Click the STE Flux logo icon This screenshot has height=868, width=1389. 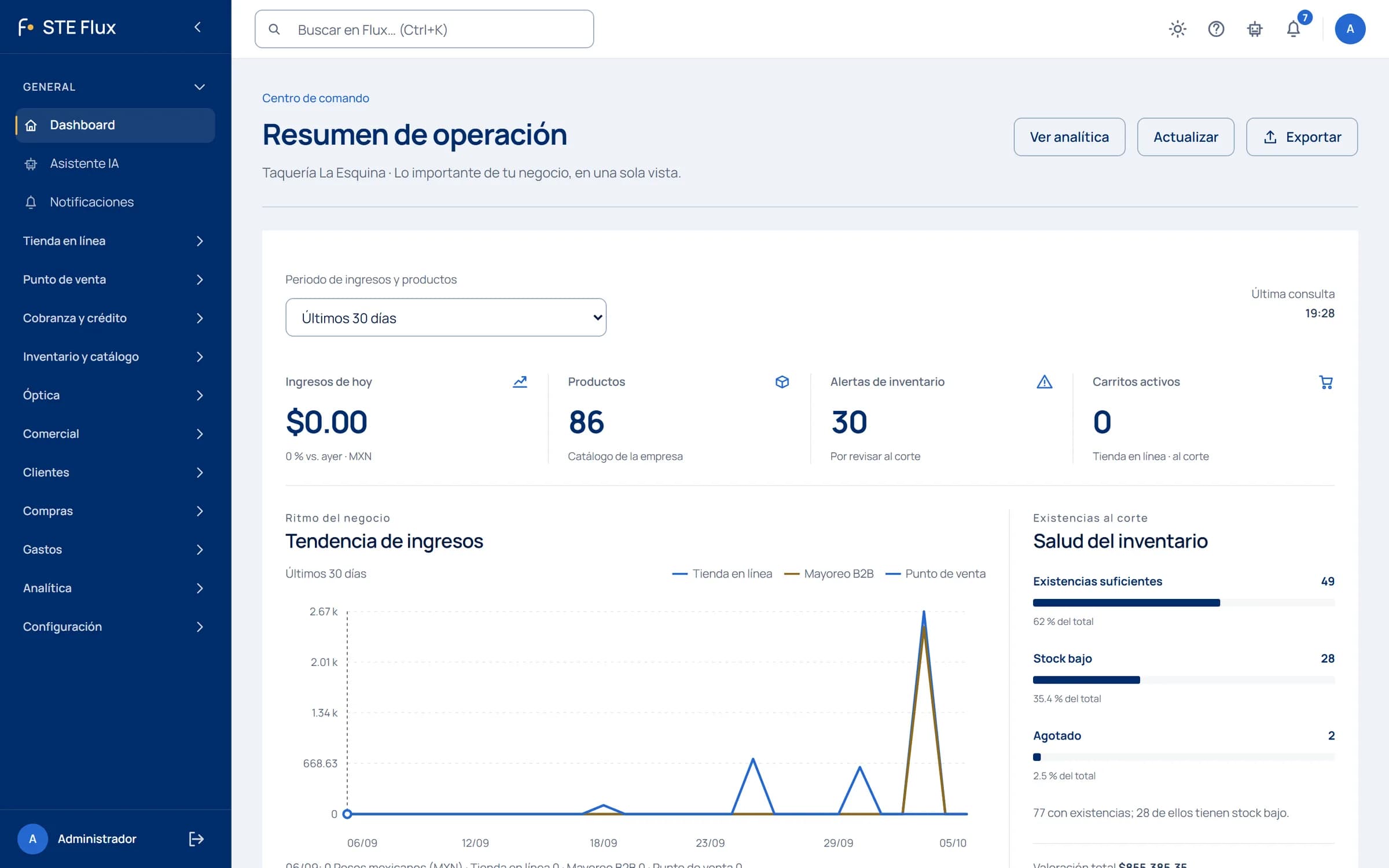[x=26, y=27]
